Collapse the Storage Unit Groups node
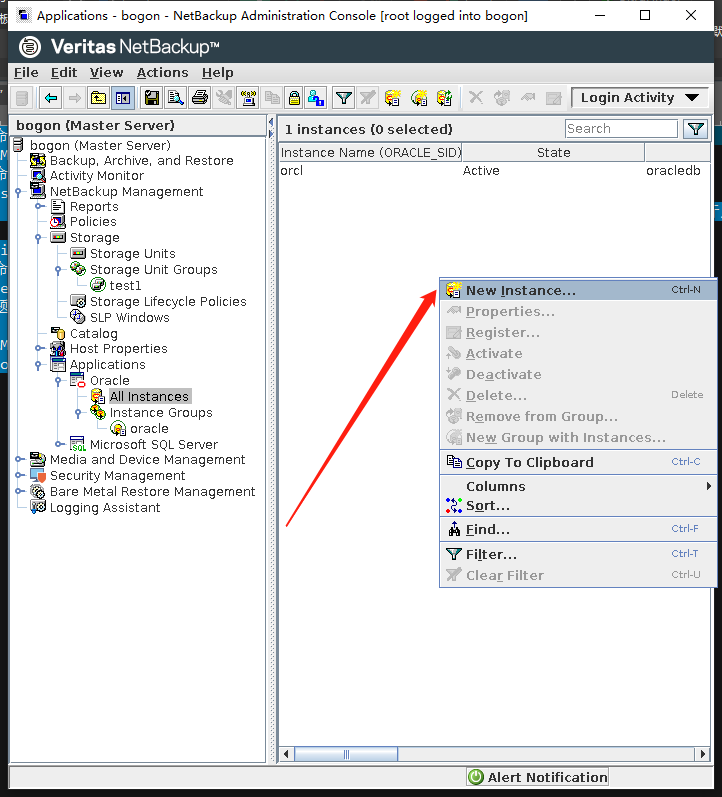The height and width of the screenshot is (797, 722). (x=58, y=269)
